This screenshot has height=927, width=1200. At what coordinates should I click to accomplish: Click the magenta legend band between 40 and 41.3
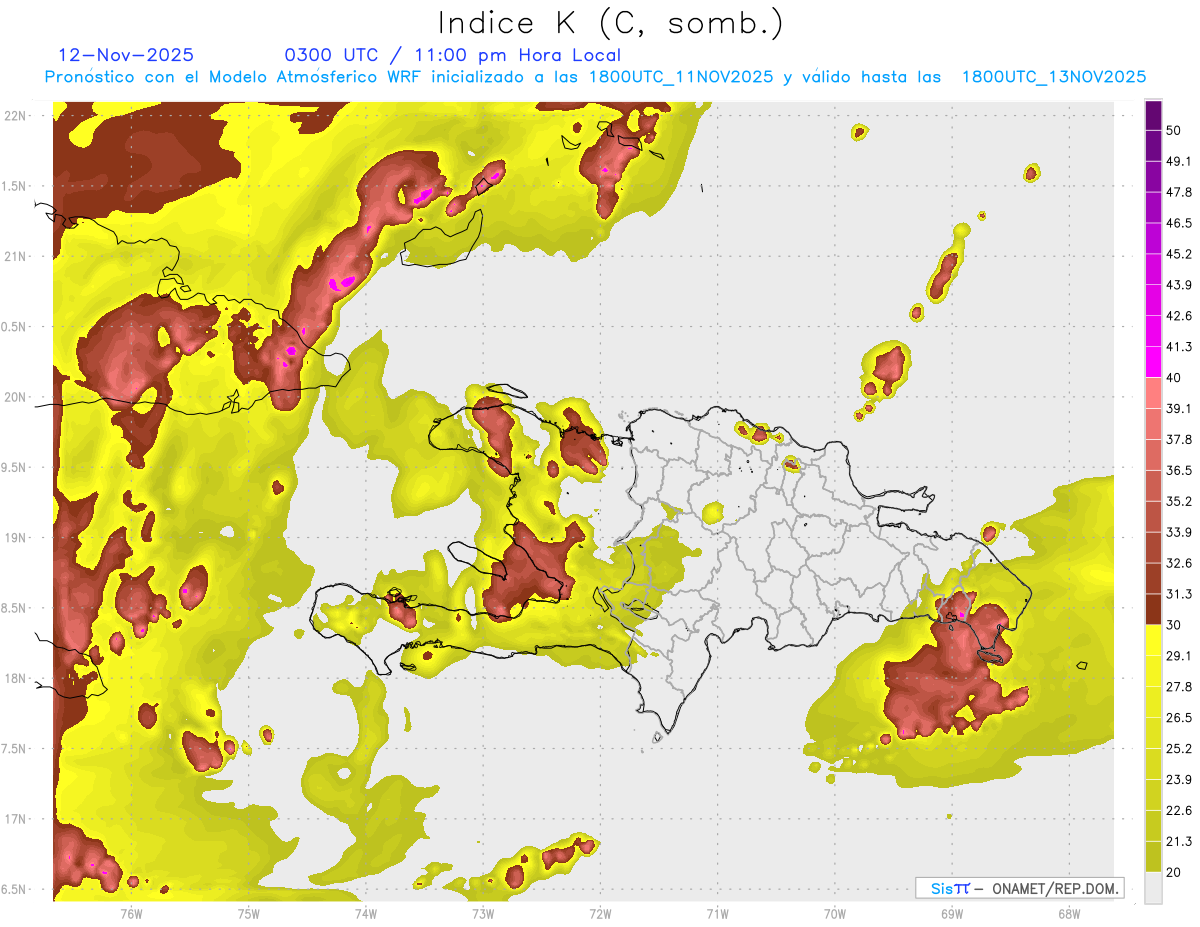[x=1153, y=362]
